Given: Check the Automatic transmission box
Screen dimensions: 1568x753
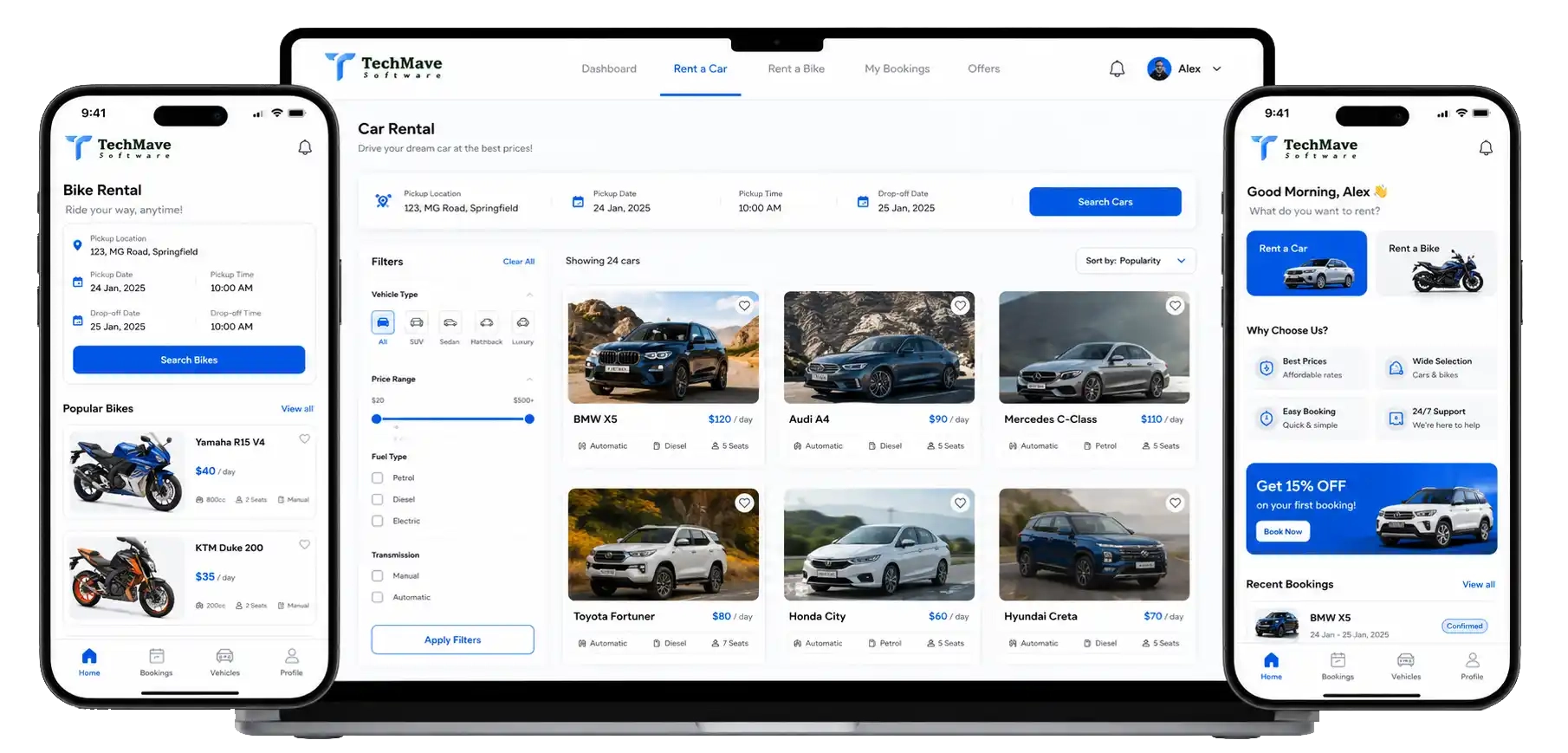Looking at the screenshot, I should tap(378, 597).
